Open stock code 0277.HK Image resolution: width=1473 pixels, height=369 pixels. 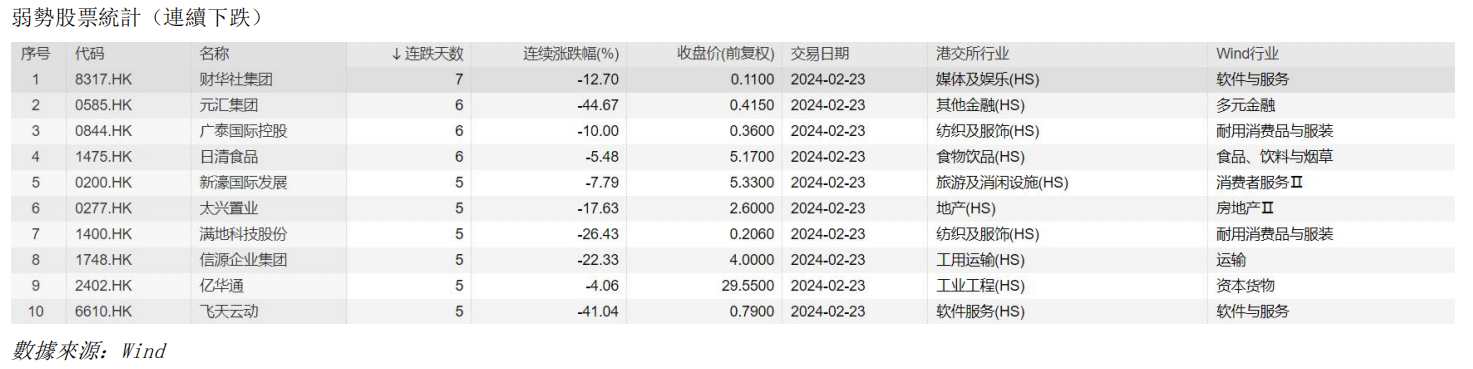point(103,208)
